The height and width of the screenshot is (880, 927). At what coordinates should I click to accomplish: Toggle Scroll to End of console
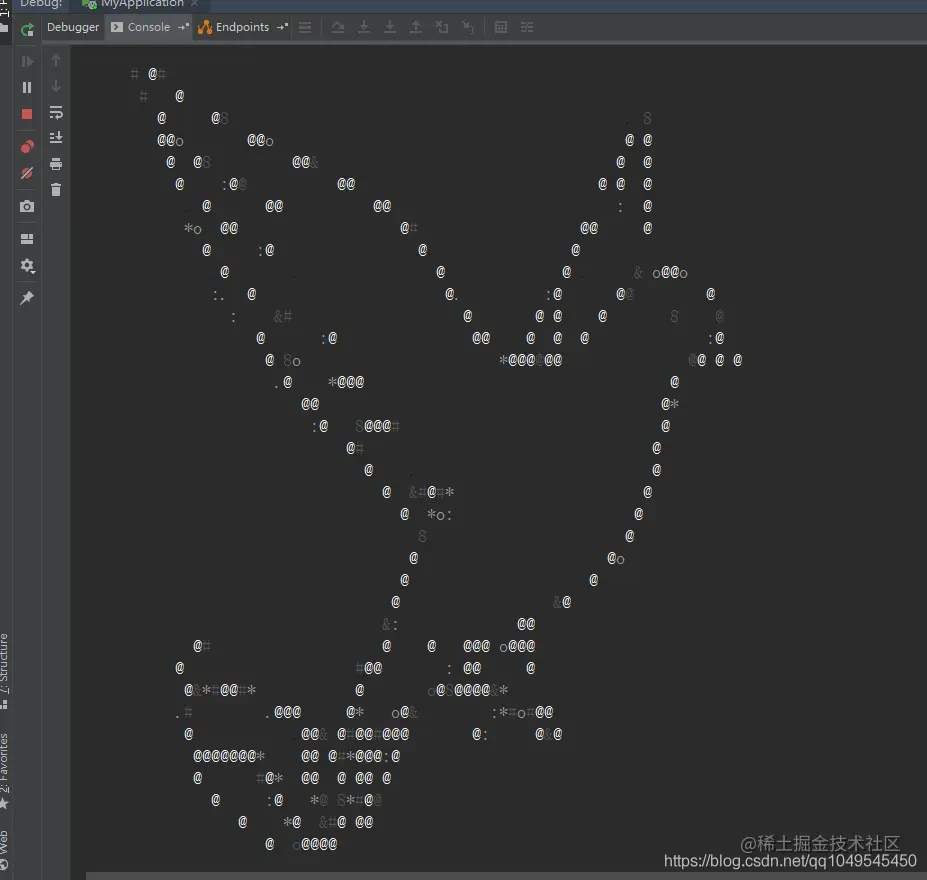56,138
